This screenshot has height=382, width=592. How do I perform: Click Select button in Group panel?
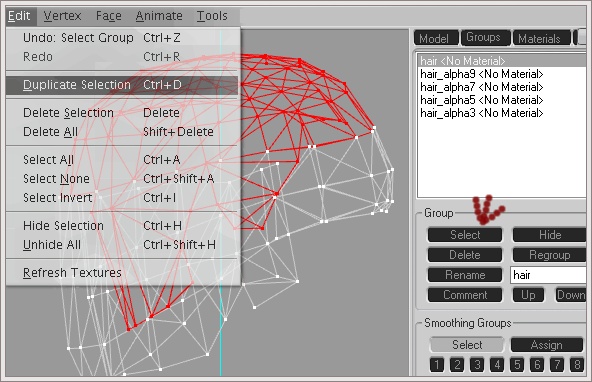pyautogui.click(x=465, y=235)
